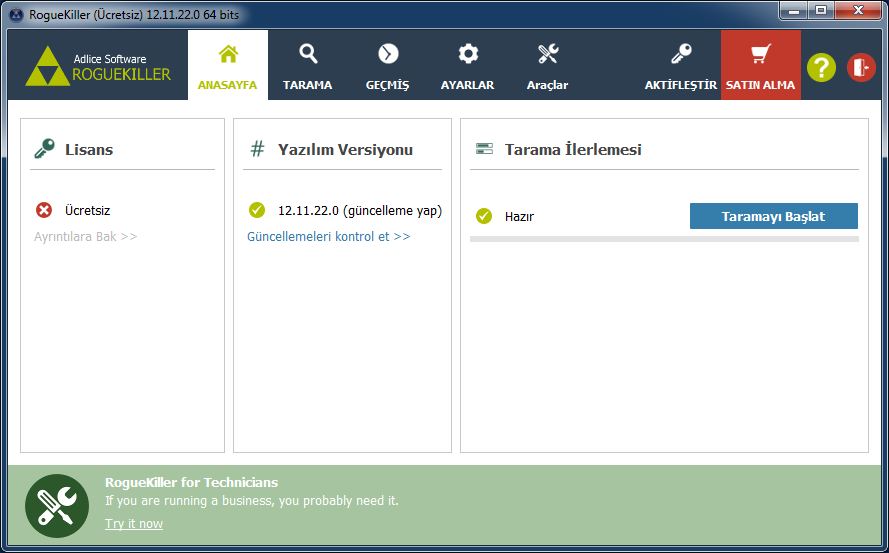Click the red exit door icon
Screen dimensions: 889x553
[861, 67]
